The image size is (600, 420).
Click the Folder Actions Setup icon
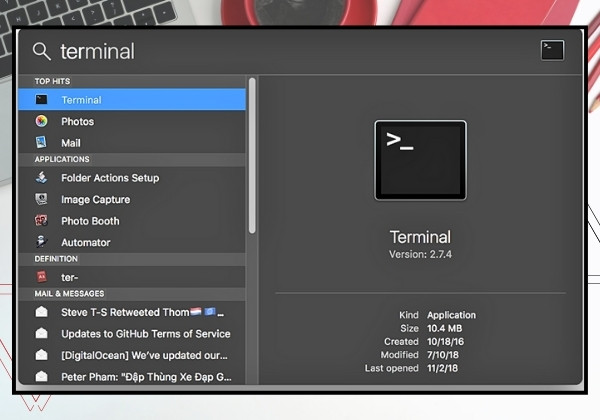click(41, 177)
